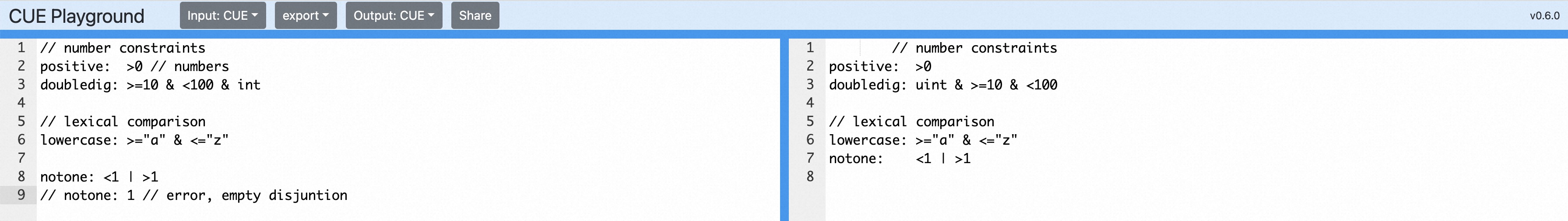Place cursor in 'doubledig' input line

[150, 85]
